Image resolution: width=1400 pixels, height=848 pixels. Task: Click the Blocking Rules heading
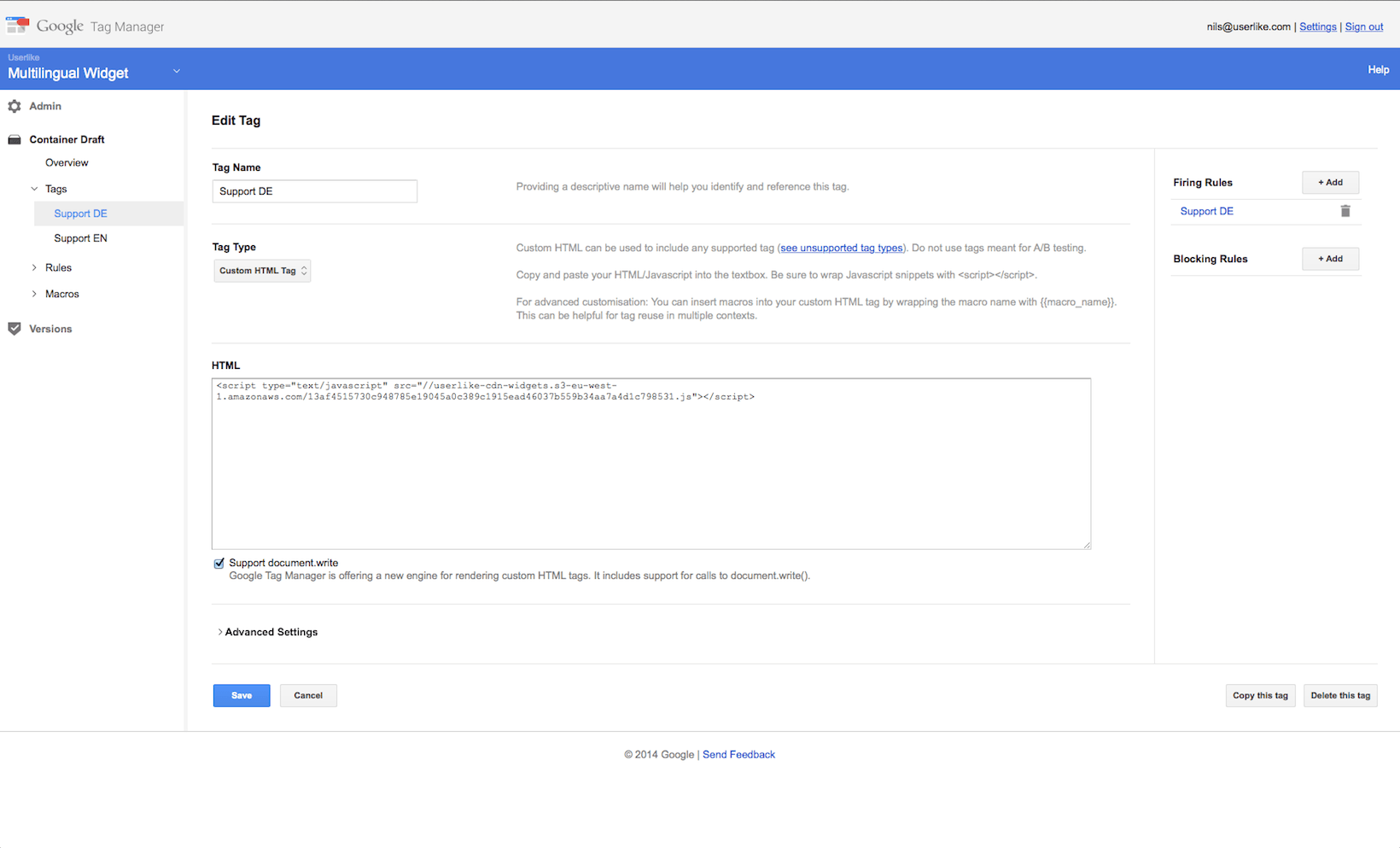(x=1210, y=259)
